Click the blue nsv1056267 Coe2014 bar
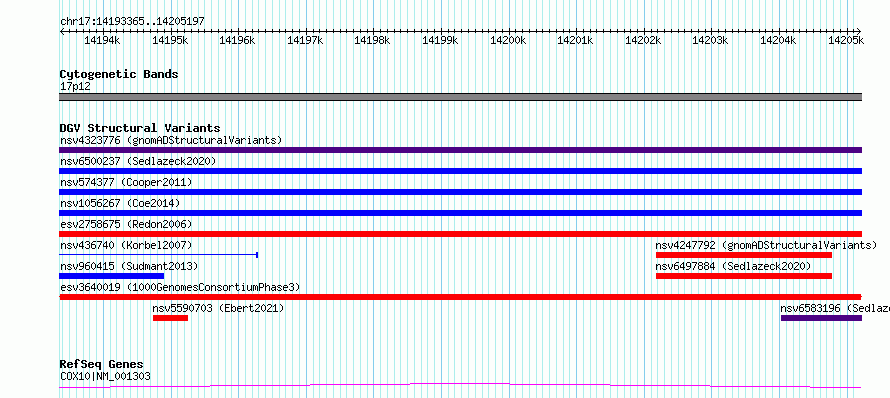The height and width of the screenshot is (398, 890). (x=460, y=213)
